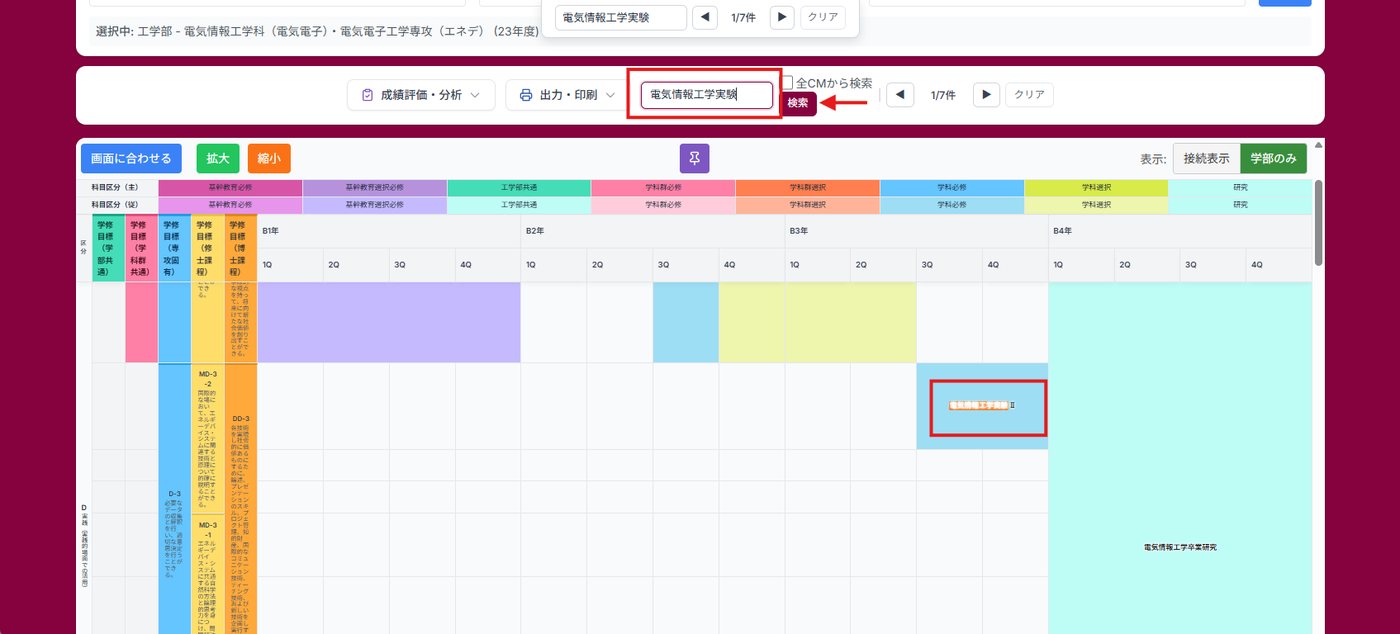This screenshot has width=1400, height=634.
Task: Focus the main toolbar search field
Action: [x=707, y=95]
